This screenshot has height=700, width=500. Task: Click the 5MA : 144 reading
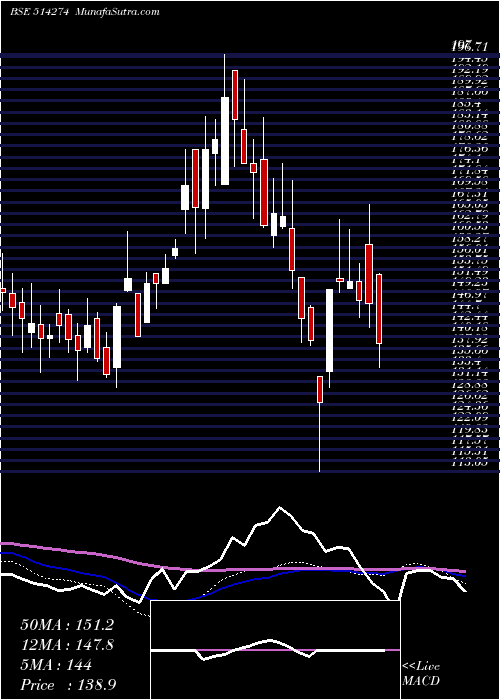click(56, 665)
